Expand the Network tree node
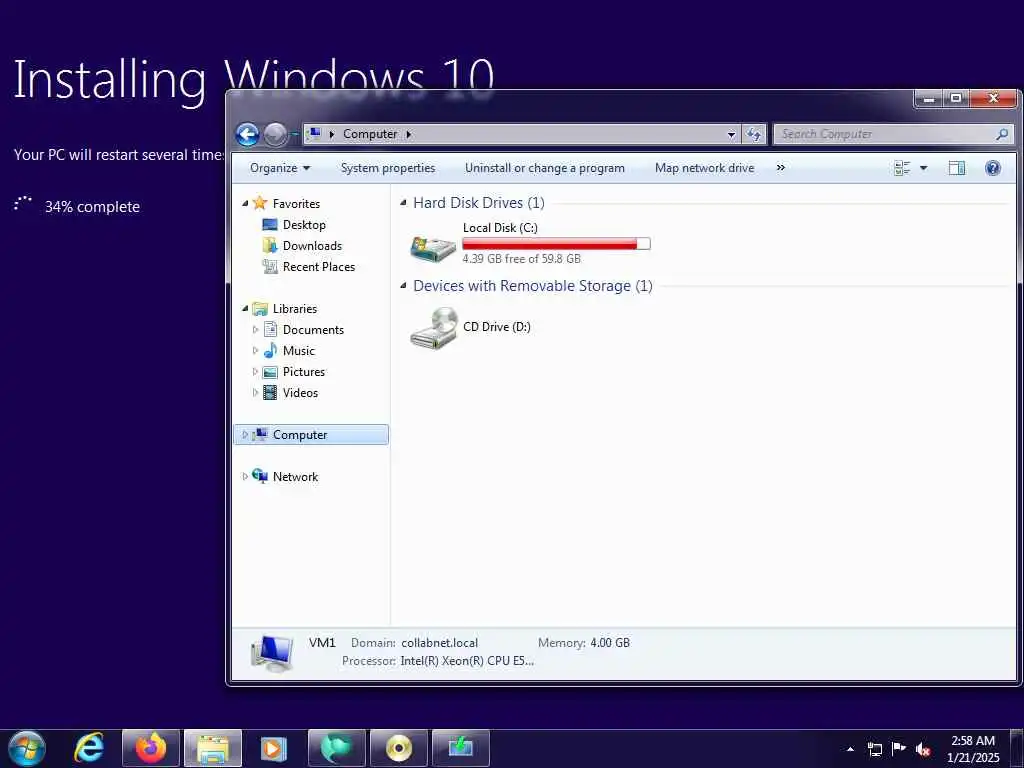This screenshot has height=768, width=1024. tap(246, 477)
